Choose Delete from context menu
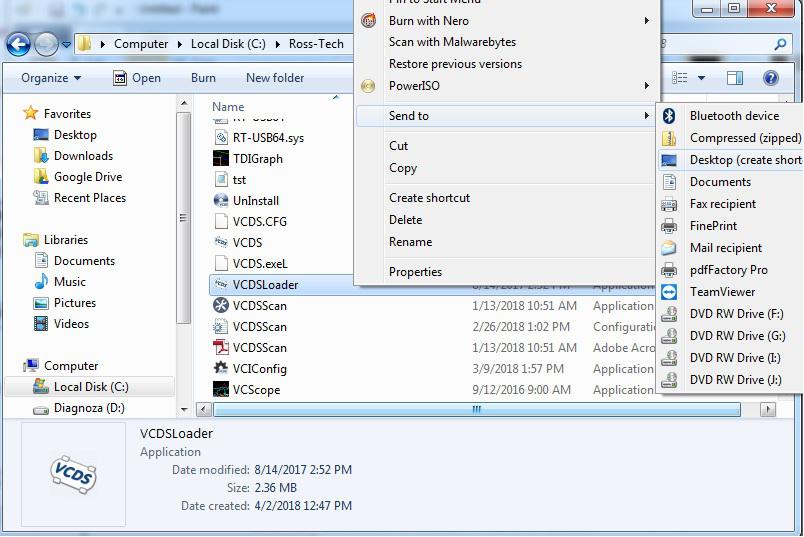 (406, 220)
